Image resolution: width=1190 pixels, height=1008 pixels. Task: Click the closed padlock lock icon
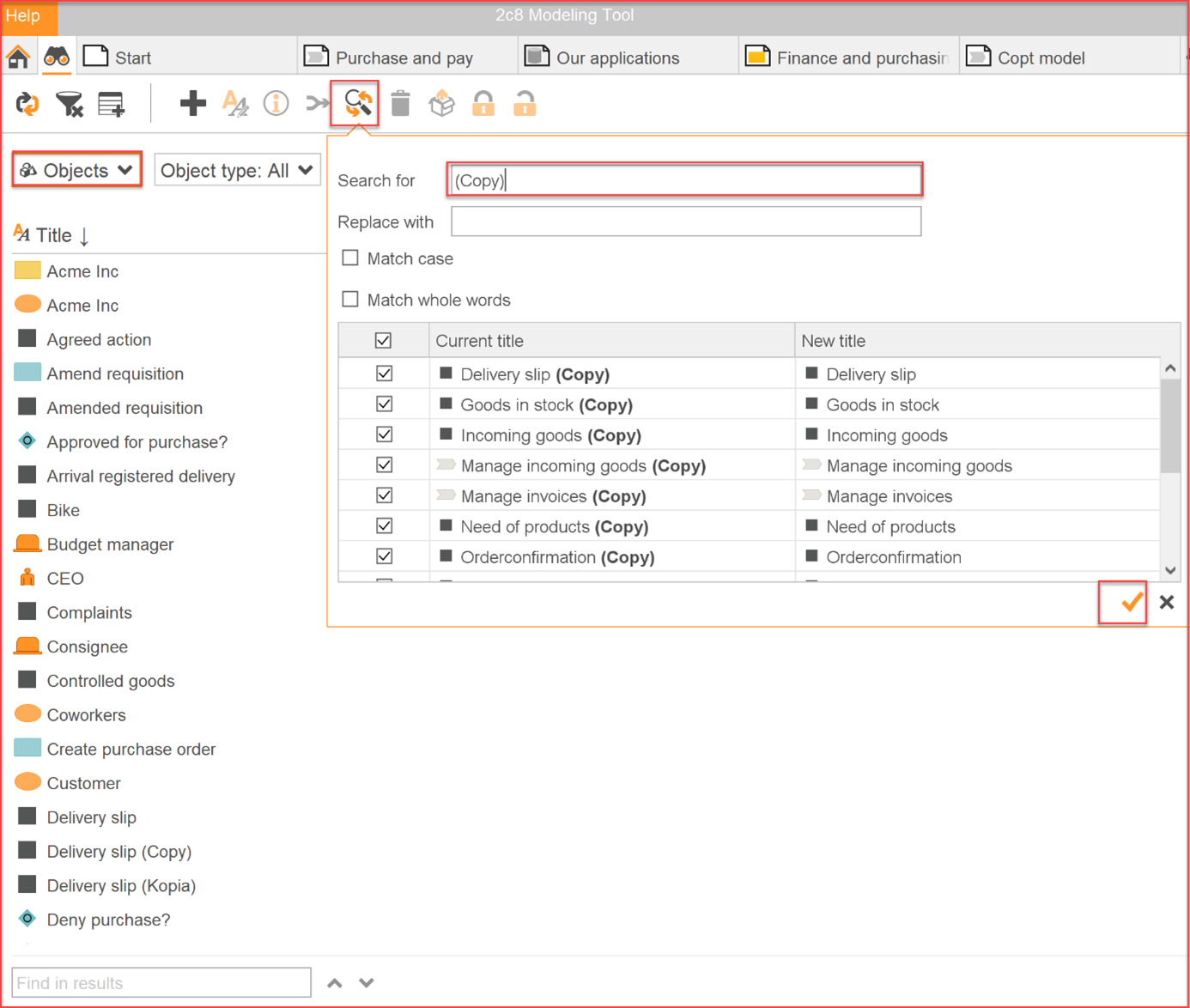click(x=483, y=103)
